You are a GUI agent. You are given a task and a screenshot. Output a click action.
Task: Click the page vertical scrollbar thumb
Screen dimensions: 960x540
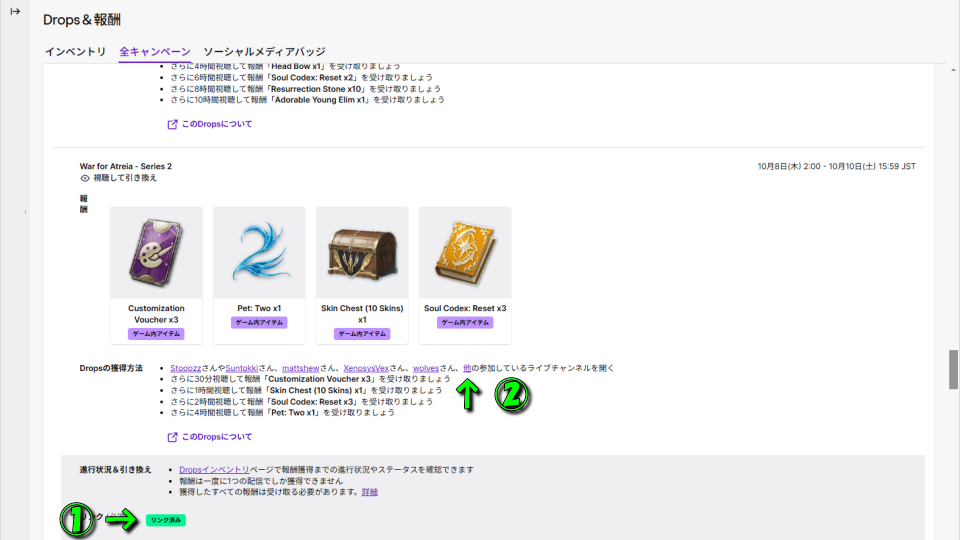953,369
